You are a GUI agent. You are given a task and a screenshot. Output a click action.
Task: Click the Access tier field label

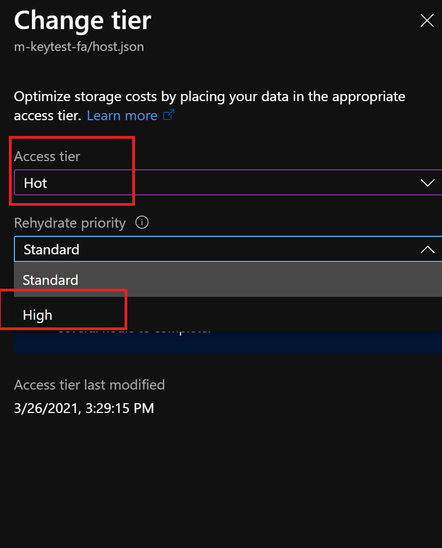coord(47,156)
